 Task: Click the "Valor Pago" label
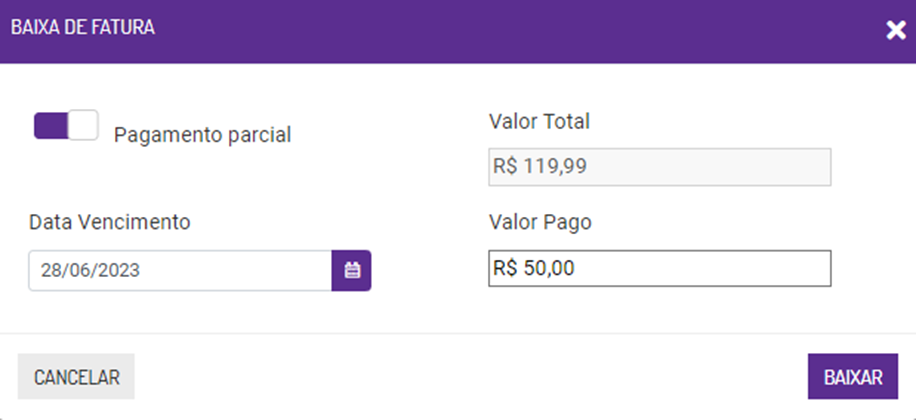[540, 222]
